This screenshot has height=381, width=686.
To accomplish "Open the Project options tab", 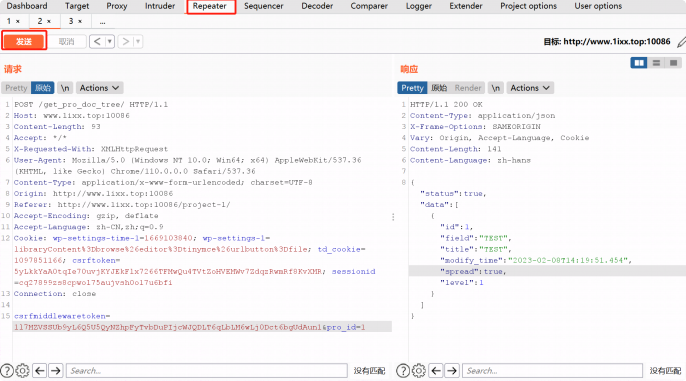I will click(528, 6).
